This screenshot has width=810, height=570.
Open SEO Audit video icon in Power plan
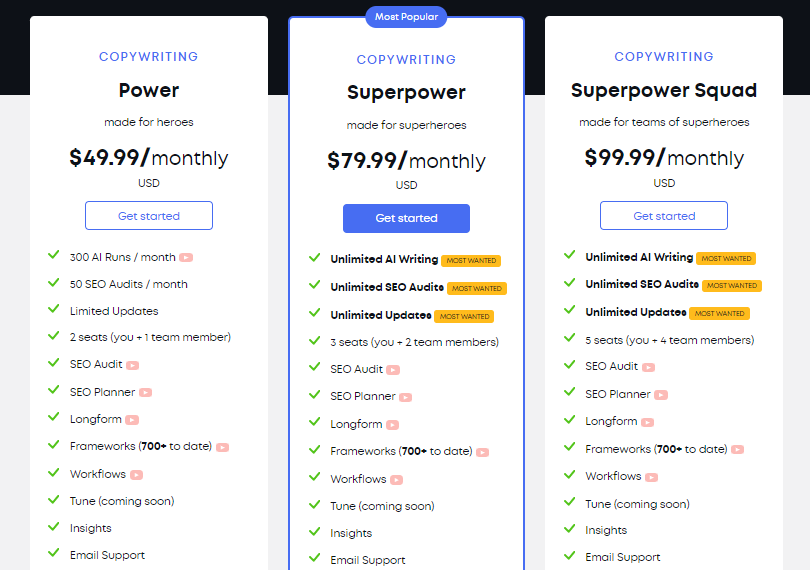tap(133, 365)
